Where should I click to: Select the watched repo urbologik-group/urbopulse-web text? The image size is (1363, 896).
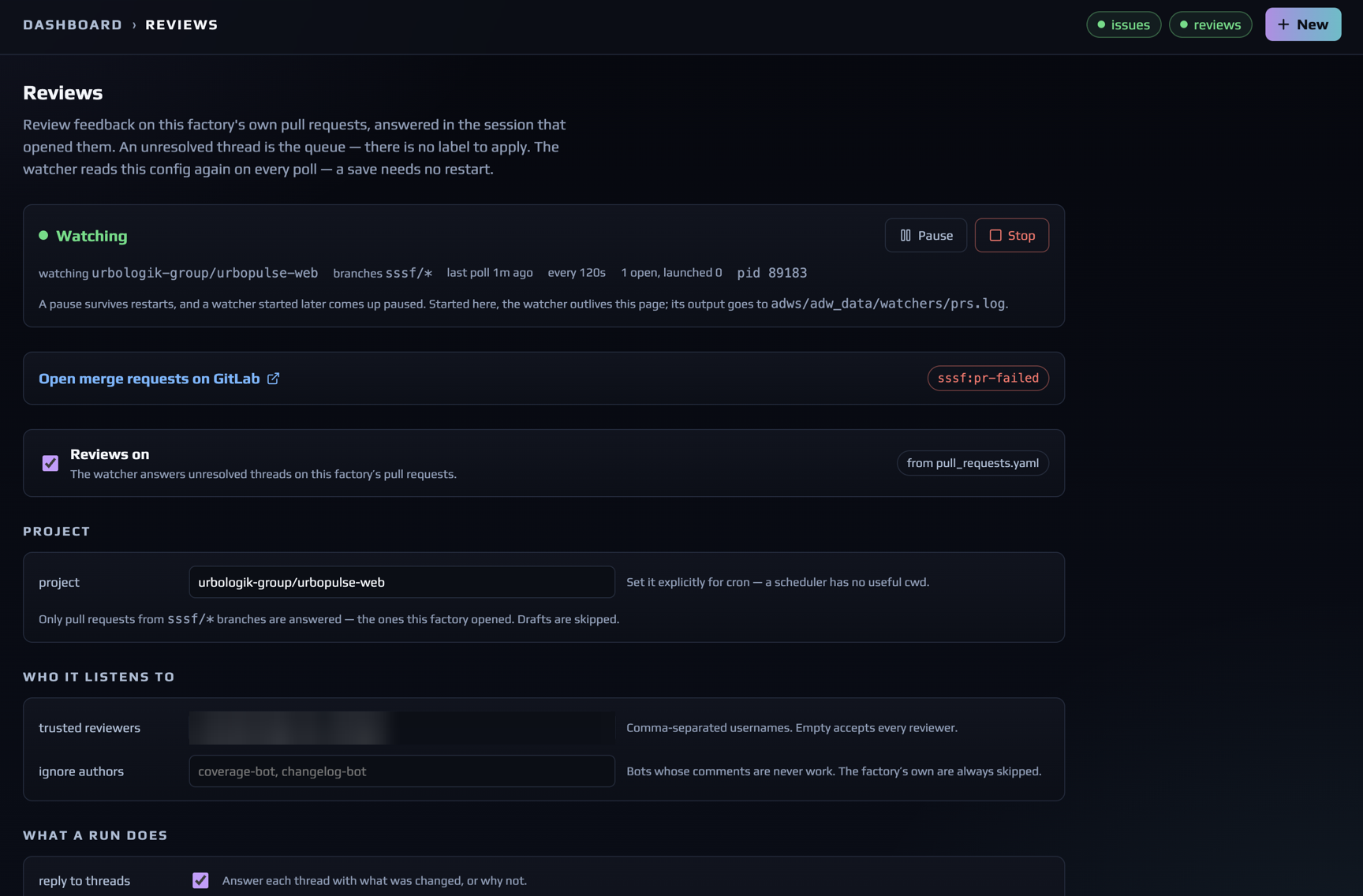(x=205, y=273)
